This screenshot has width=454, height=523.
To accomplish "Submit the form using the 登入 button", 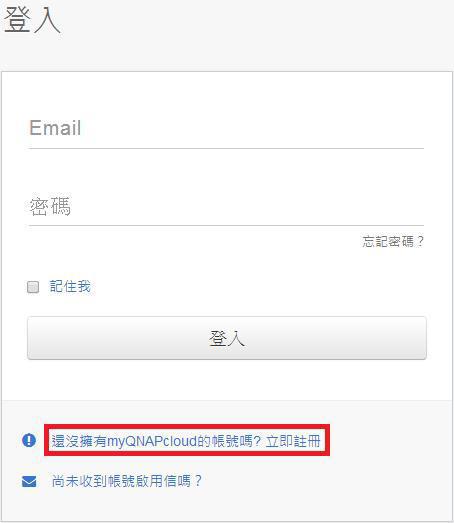I will tap(227, 338).
